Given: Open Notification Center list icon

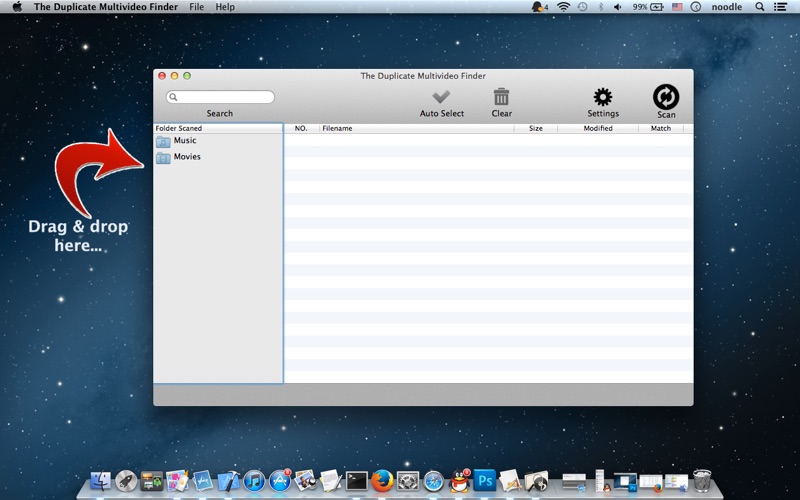Looking at the screenshot, I should (x=780, y=7).
